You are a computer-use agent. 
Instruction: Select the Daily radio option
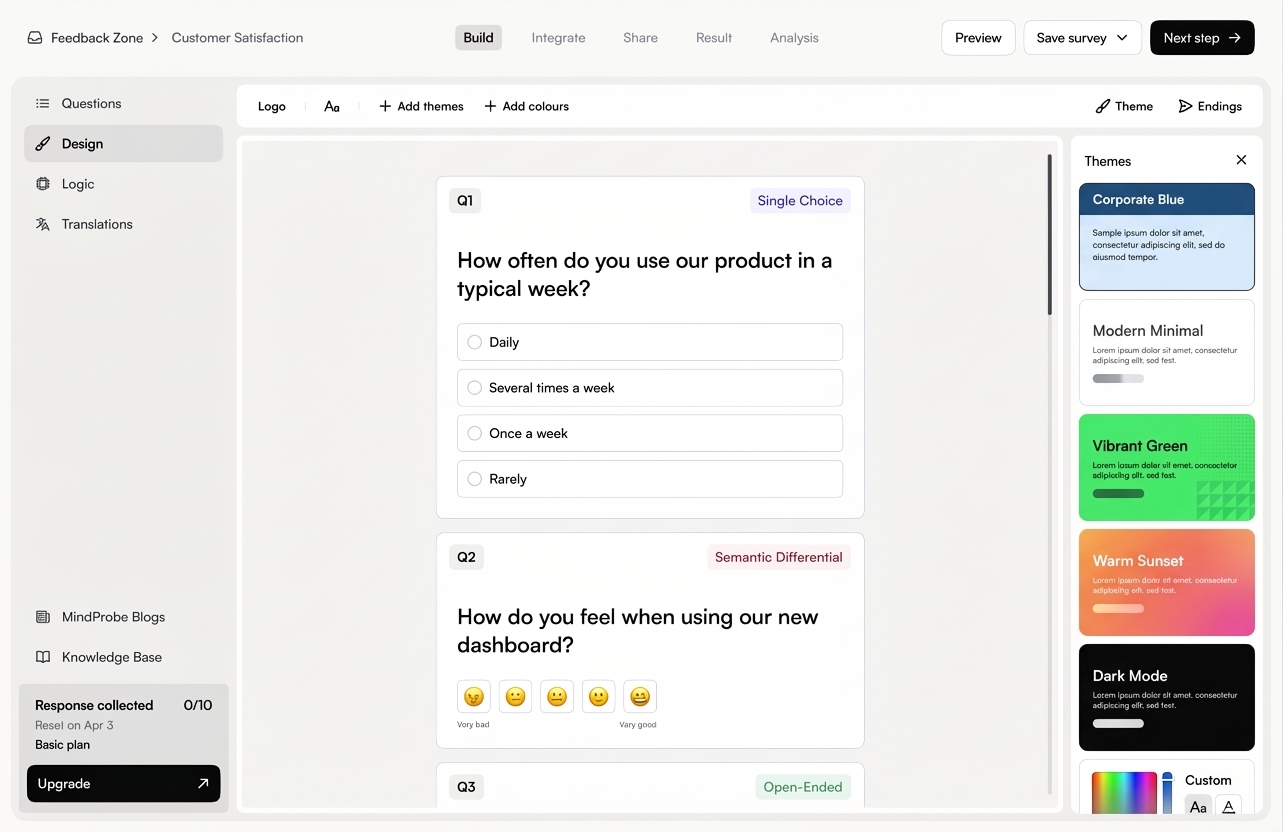click(475, 342)
